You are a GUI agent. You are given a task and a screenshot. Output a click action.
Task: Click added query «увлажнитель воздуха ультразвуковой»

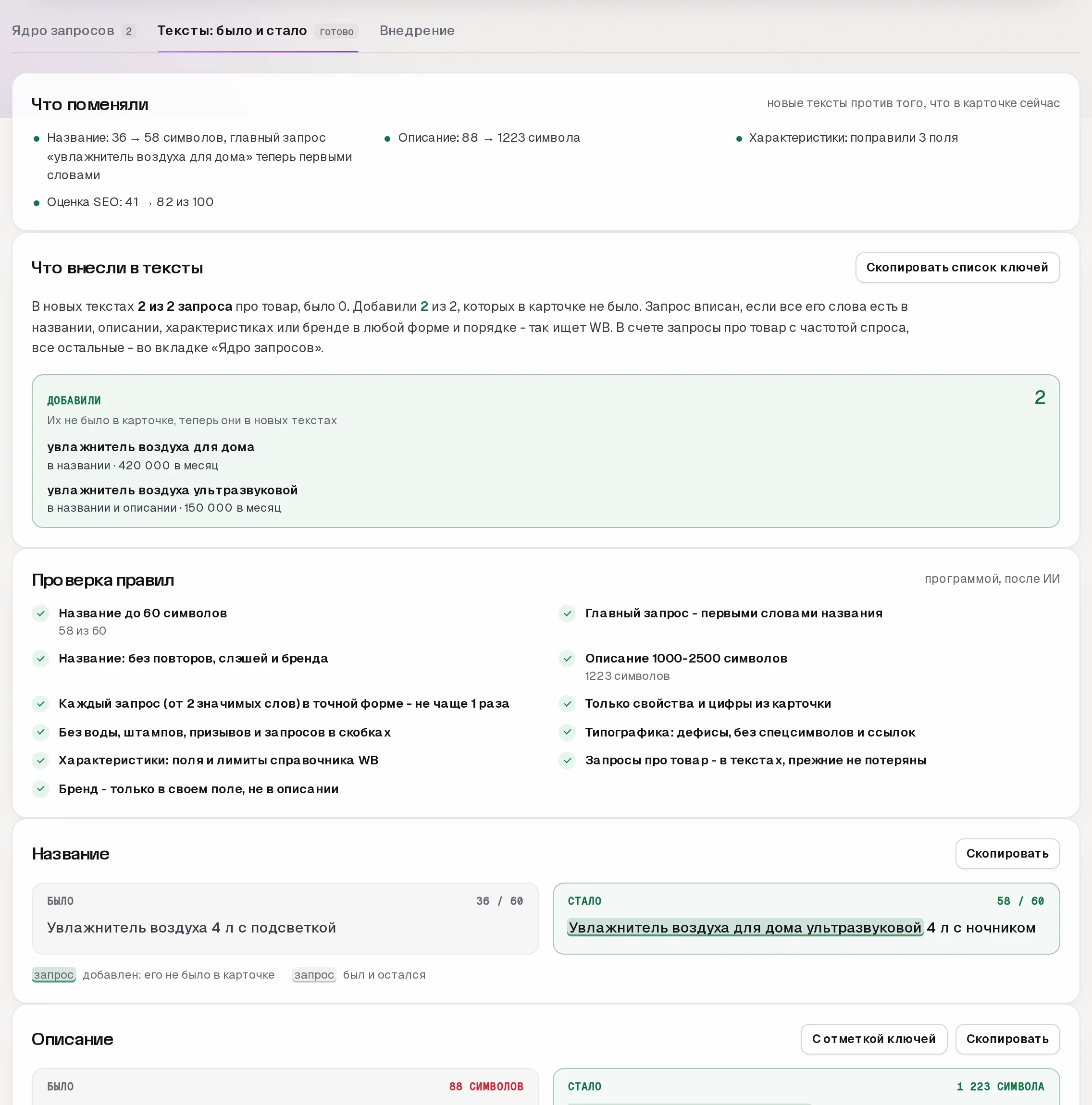pos(172,490)
